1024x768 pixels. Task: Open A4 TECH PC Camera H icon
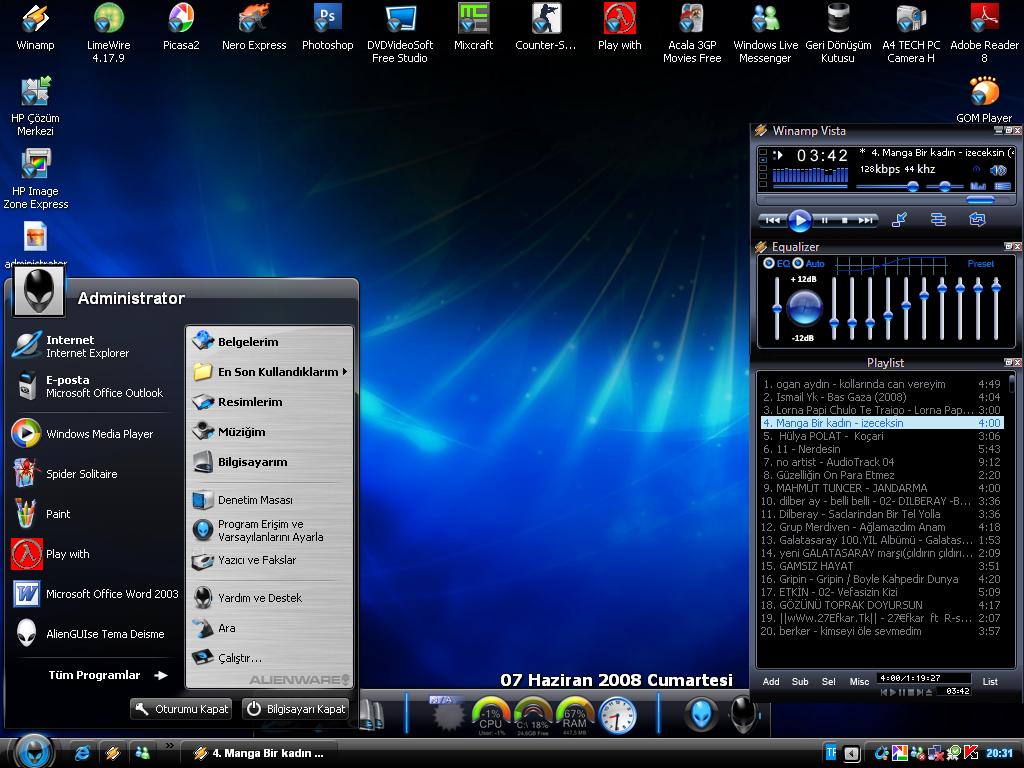911,33
